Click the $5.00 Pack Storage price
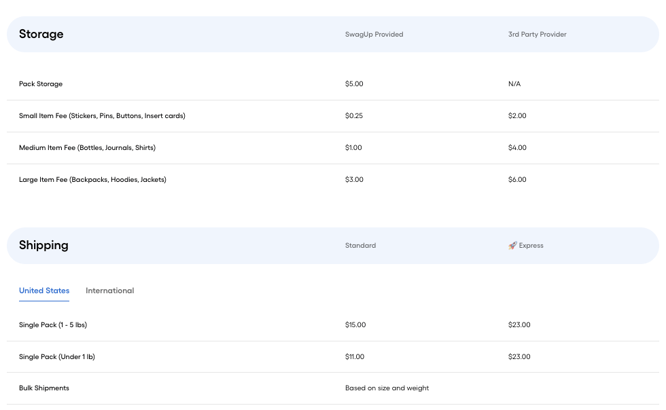Viewport: 666px width, 410px height. 354,84
